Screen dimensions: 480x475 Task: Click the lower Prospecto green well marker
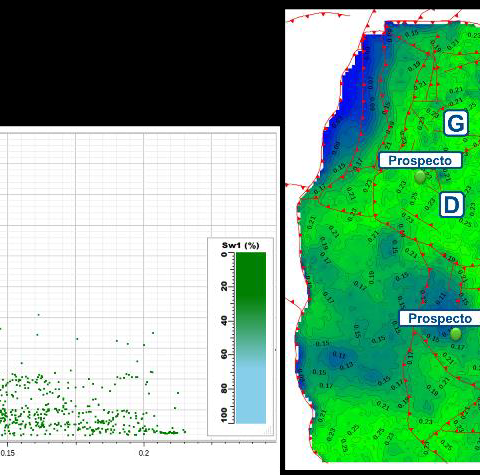pyautogui.click(x=456, y=334)
